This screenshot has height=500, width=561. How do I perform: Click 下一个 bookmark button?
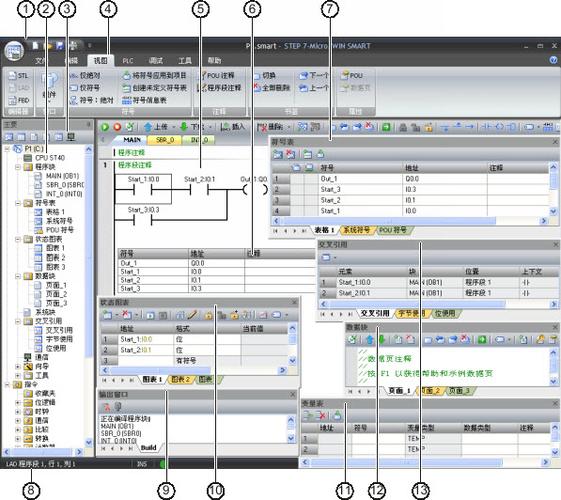coord(314,75)
